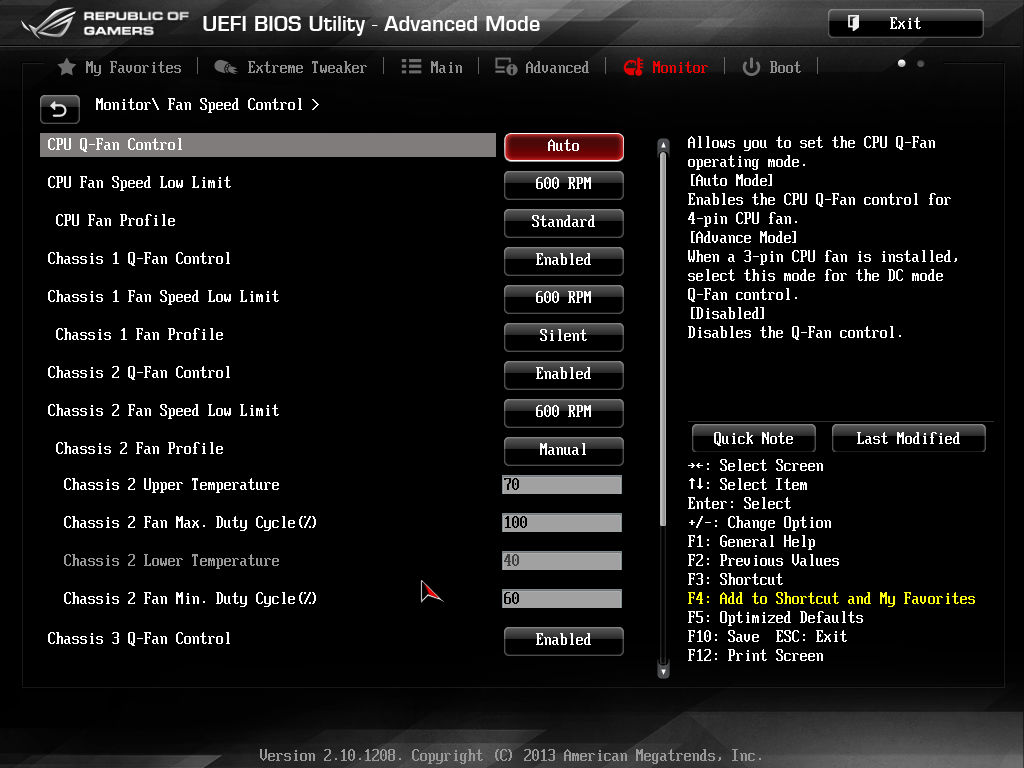Toggle Chassis 3 Q-Fan Control Enabled option
Viewport: 1024px width, 768px height.
point(564,640)
